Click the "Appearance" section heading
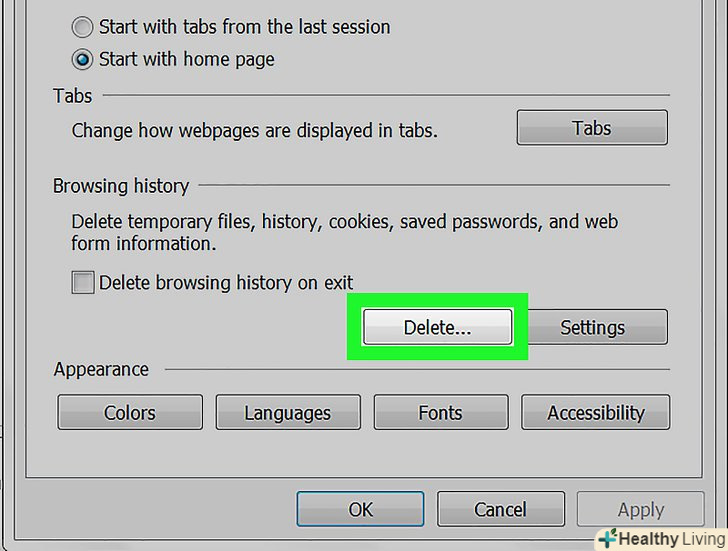Image resolution: width=728 pixels, height=551 pixels. pyautogui.click(x=101, y=369)
